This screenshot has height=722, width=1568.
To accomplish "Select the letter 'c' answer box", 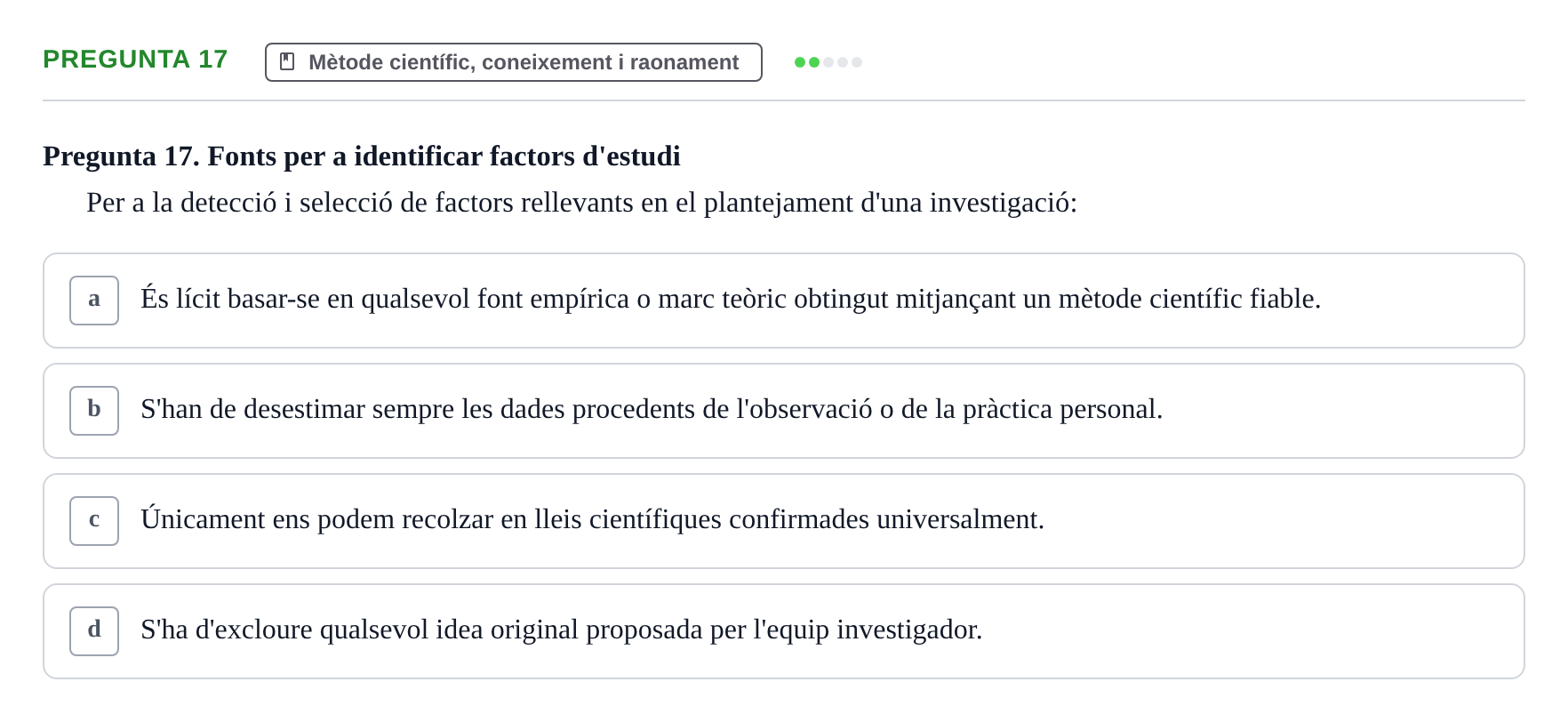I will 94,521.
